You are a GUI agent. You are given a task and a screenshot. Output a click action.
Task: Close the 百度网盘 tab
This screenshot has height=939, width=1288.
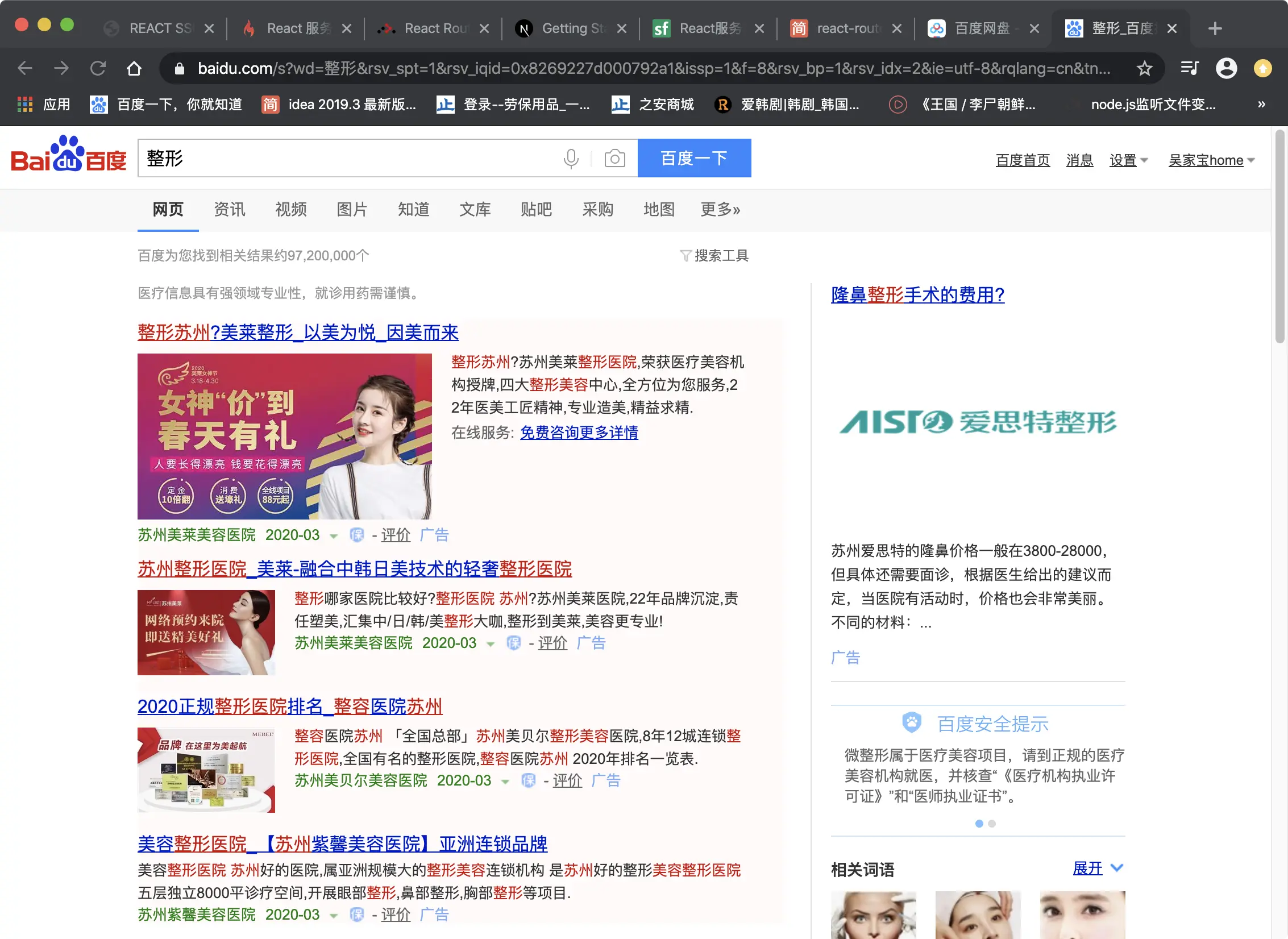click(1034, 28)
